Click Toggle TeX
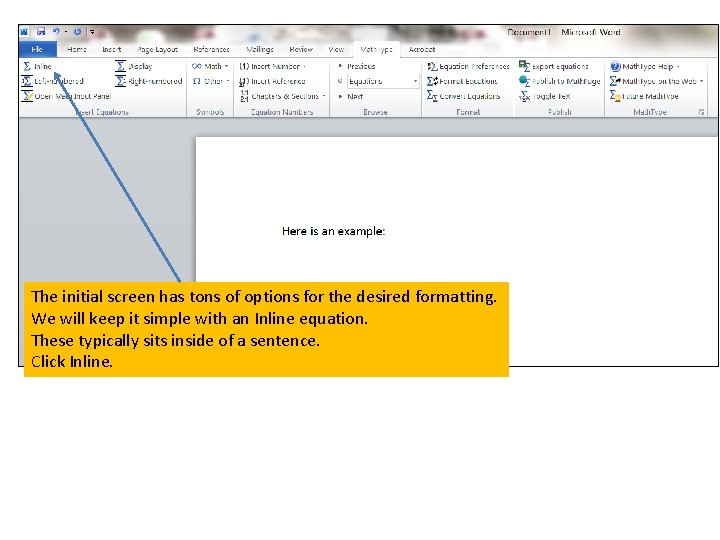Screen dimensions: 720x540 click(545, 96)
